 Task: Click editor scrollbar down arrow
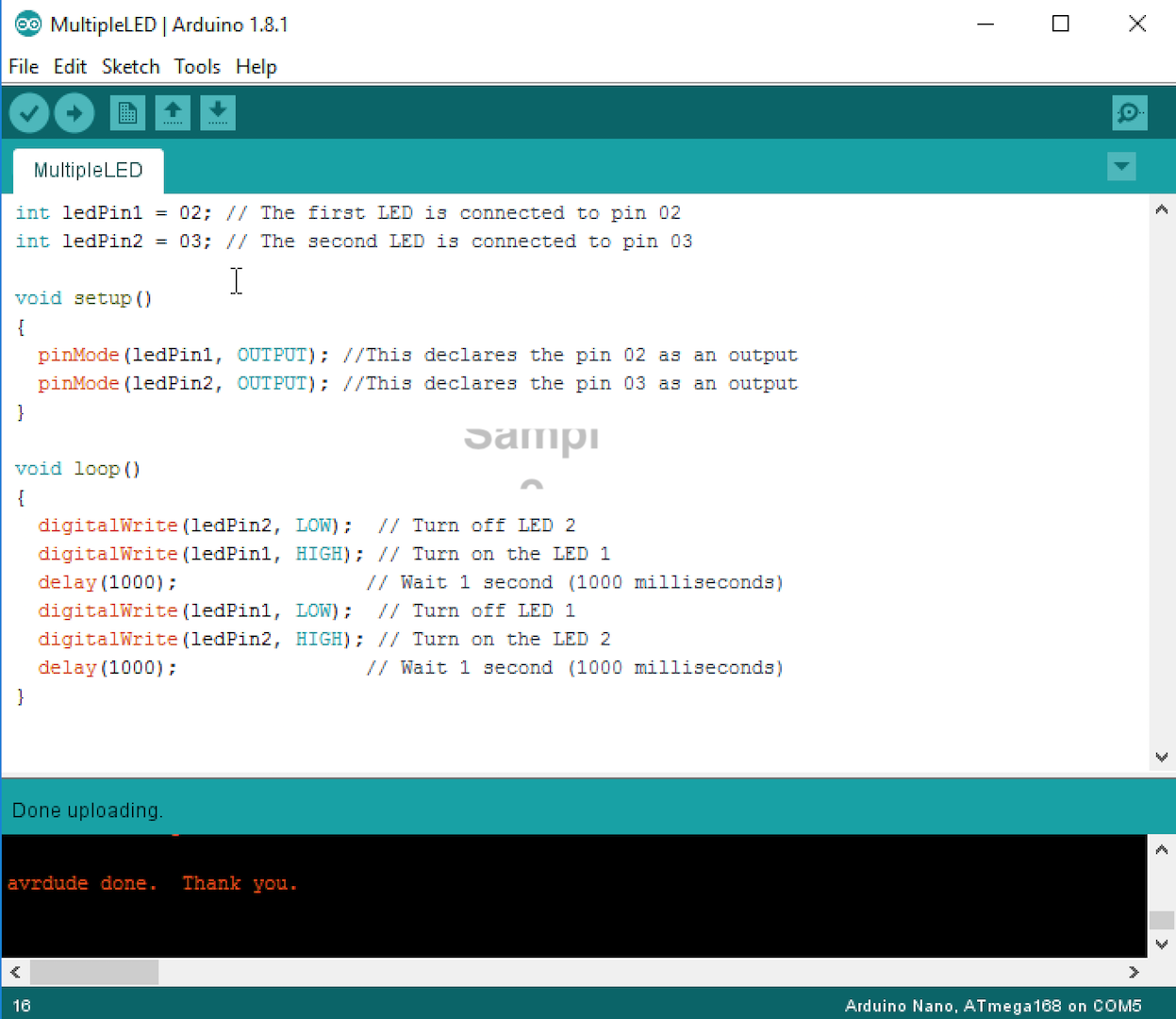click(1162, 757)
